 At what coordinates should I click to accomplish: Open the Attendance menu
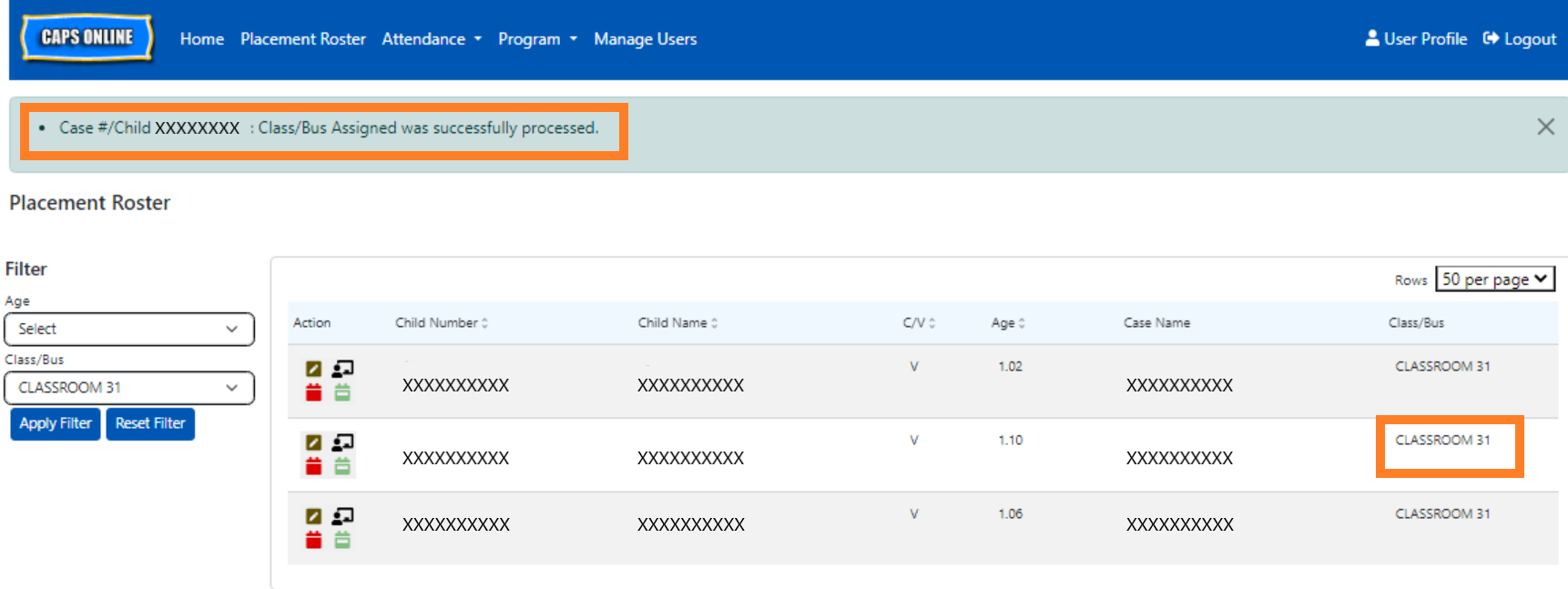pos(431,39)
